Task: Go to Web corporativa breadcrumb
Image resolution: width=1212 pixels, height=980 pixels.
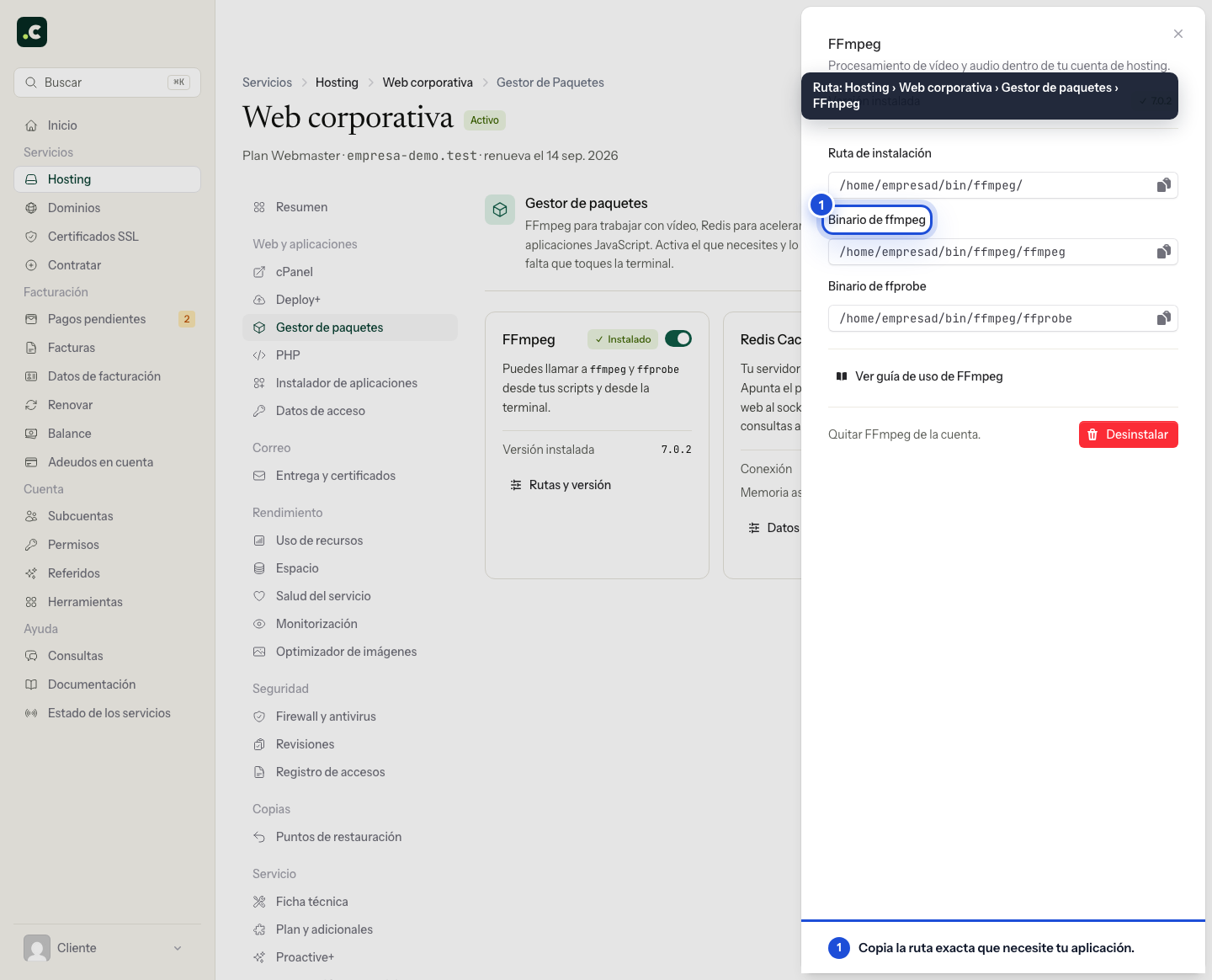Action: (428, 83)
